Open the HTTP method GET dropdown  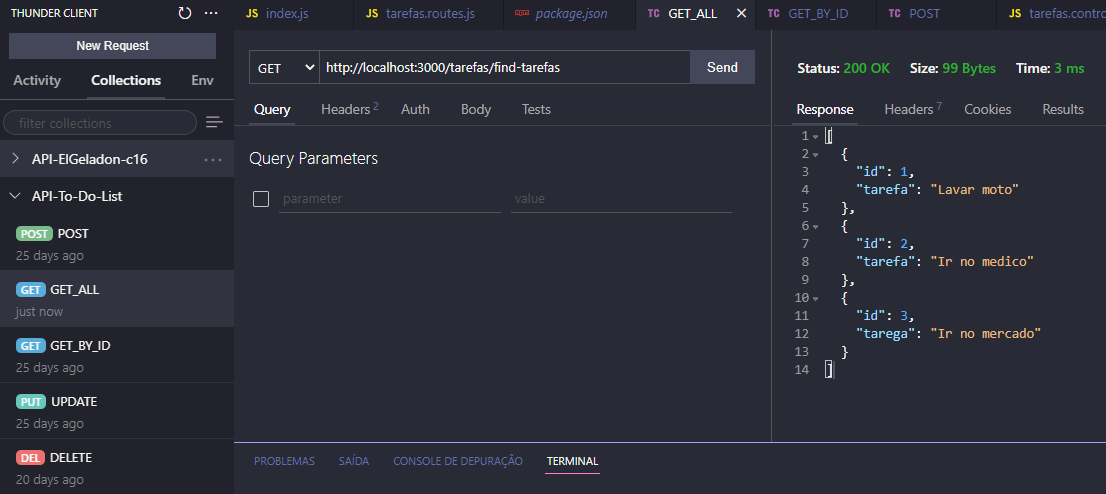(284, 68)
